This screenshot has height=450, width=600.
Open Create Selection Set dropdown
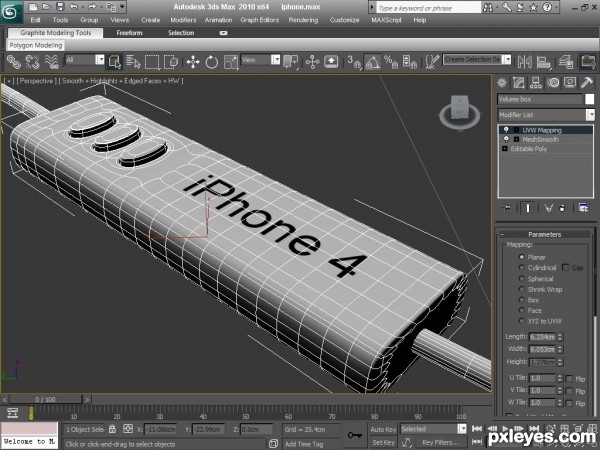click(x=507, y=60)
